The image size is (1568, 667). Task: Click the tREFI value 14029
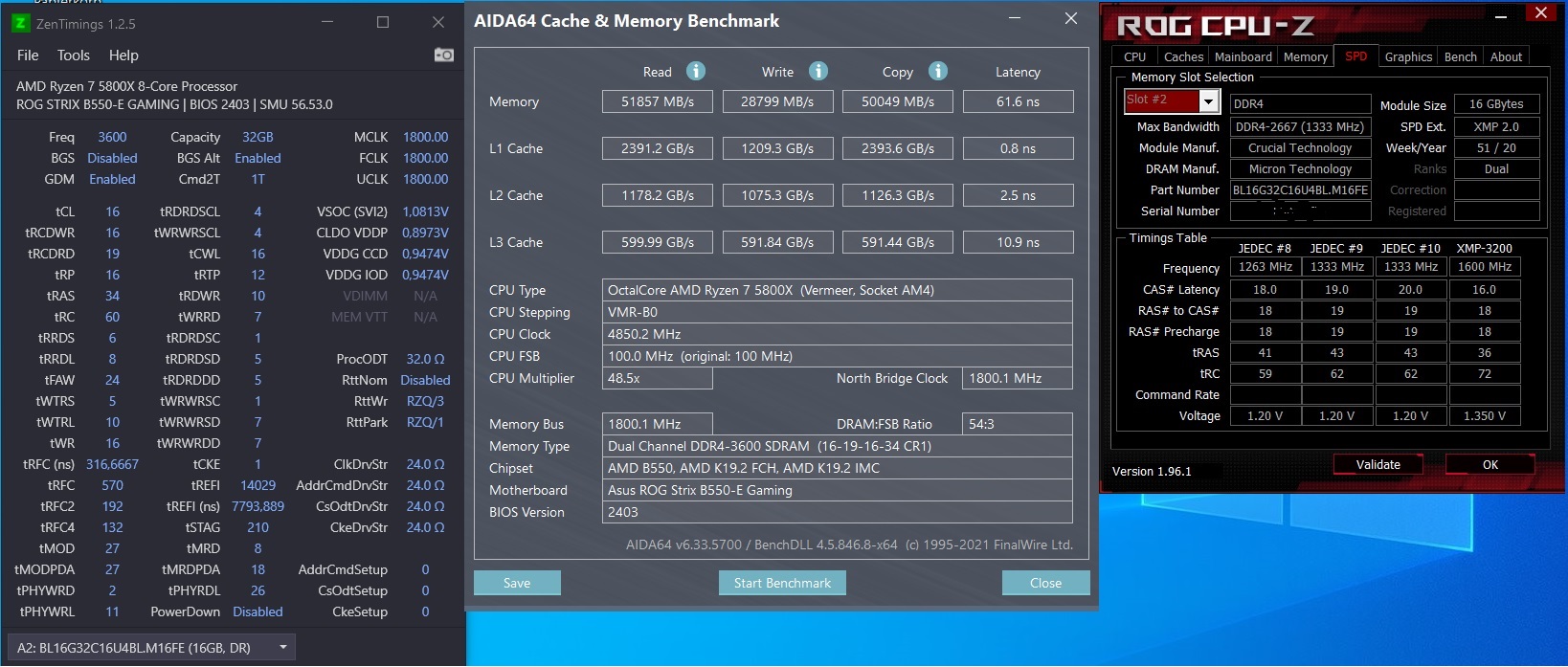tap(258, 485)
